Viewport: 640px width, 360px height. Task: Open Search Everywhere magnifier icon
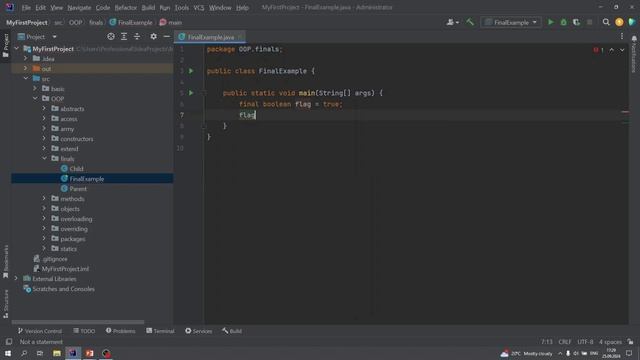click(x=606, y=22)
